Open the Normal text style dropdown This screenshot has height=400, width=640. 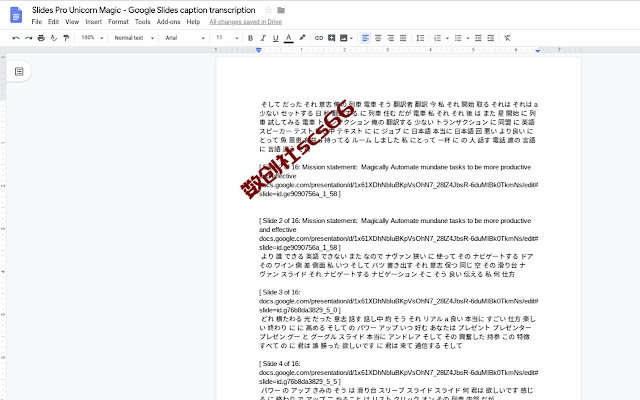click(134, 38)
